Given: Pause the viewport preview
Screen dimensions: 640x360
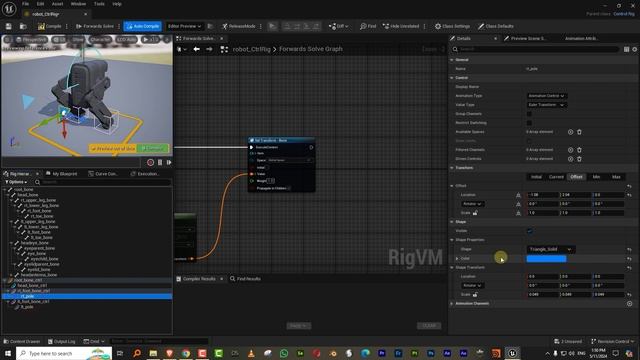Looking at the screenshot, I should [x=160, y=162].
